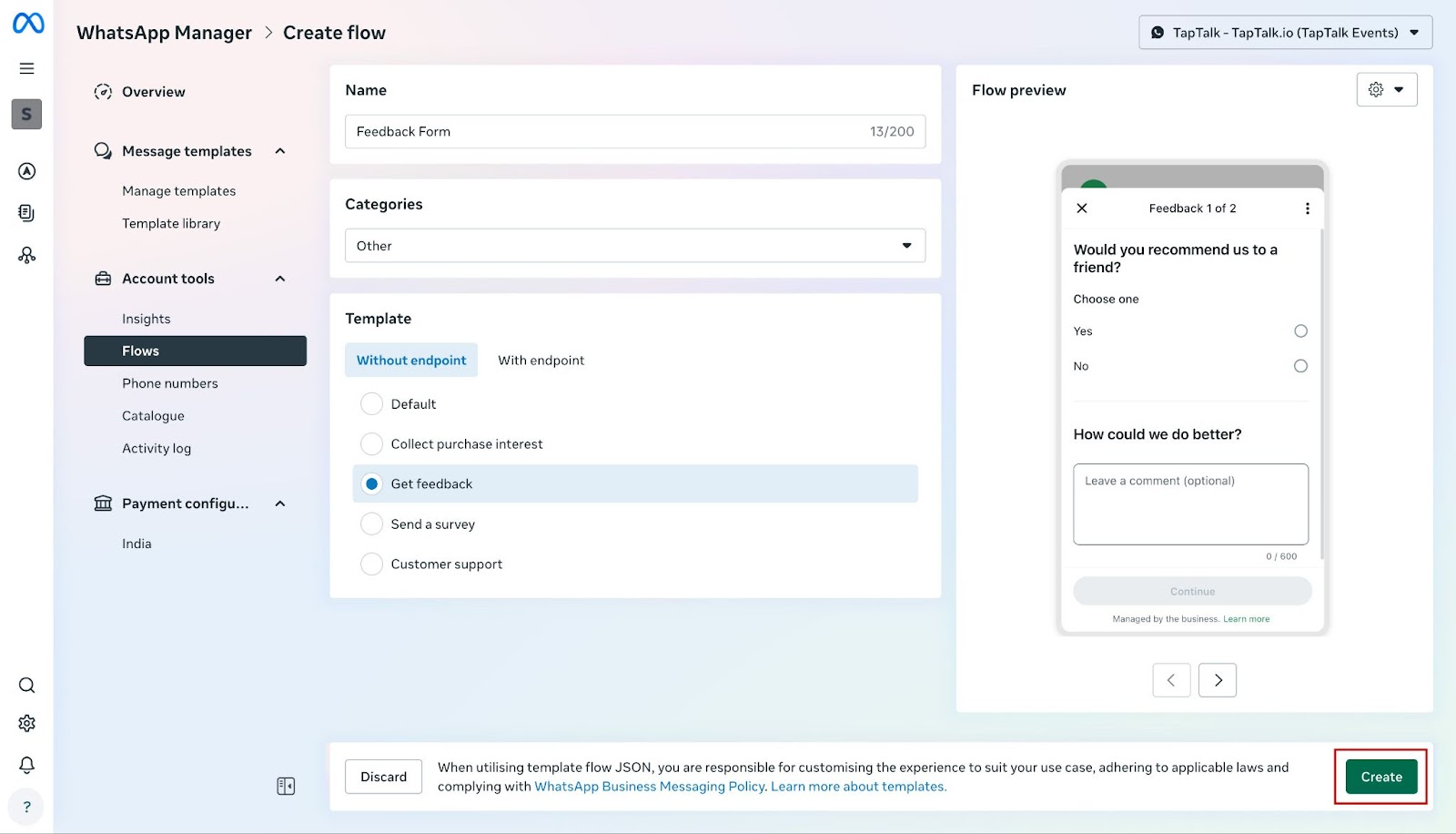1456x834 pixels.
Task: Go to previous preview screen arrow
Action: coord(1171,680)
